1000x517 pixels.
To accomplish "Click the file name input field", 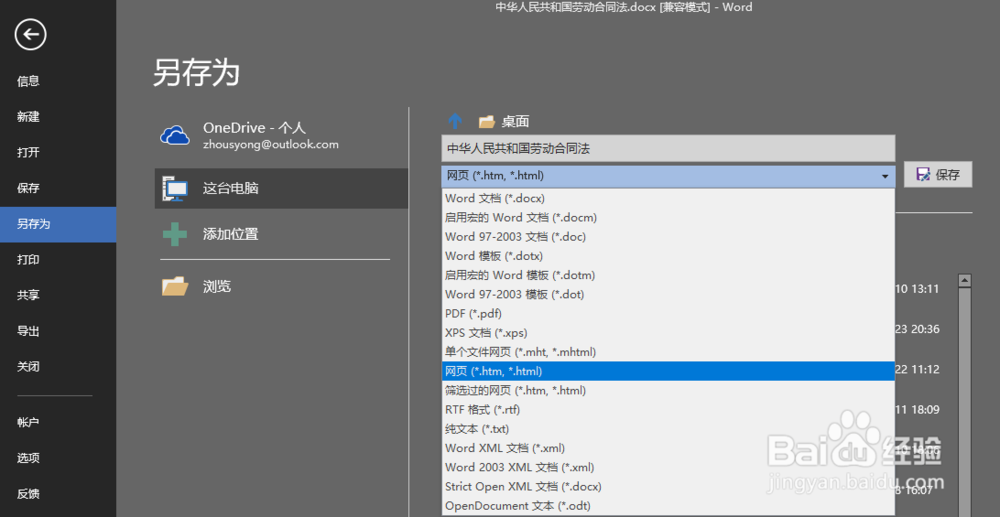I will click(x=668, y=149).
